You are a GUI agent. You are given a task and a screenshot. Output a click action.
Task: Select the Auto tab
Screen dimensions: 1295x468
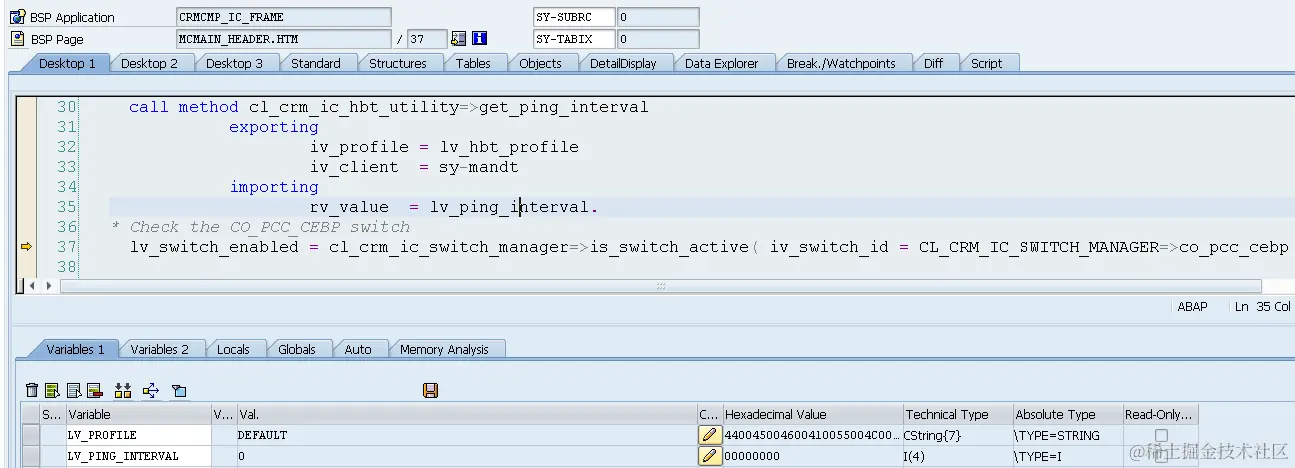pyautogui.click(x=358, y=349)
